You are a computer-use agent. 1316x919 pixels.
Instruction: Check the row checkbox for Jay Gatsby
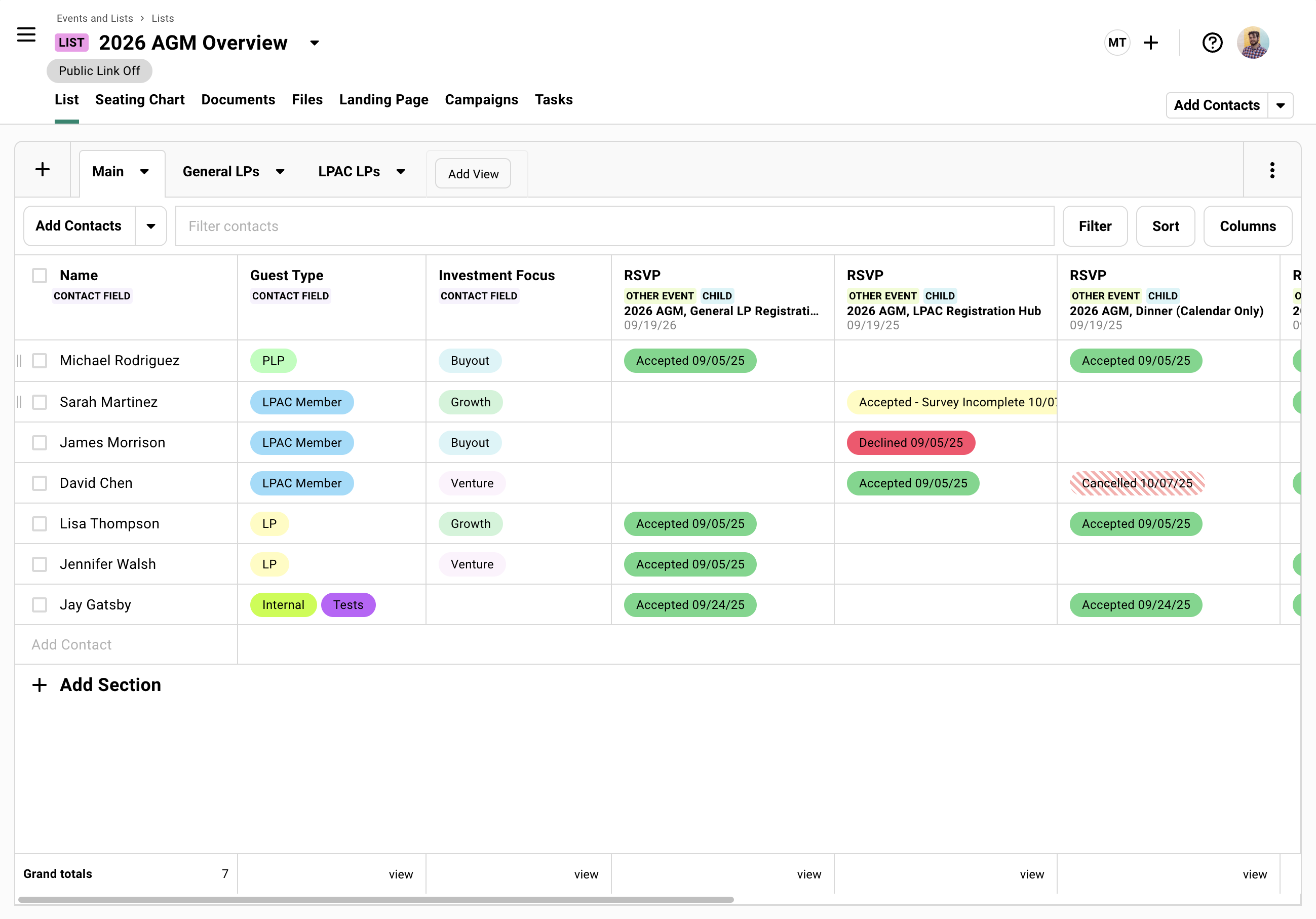click(39, 605)
